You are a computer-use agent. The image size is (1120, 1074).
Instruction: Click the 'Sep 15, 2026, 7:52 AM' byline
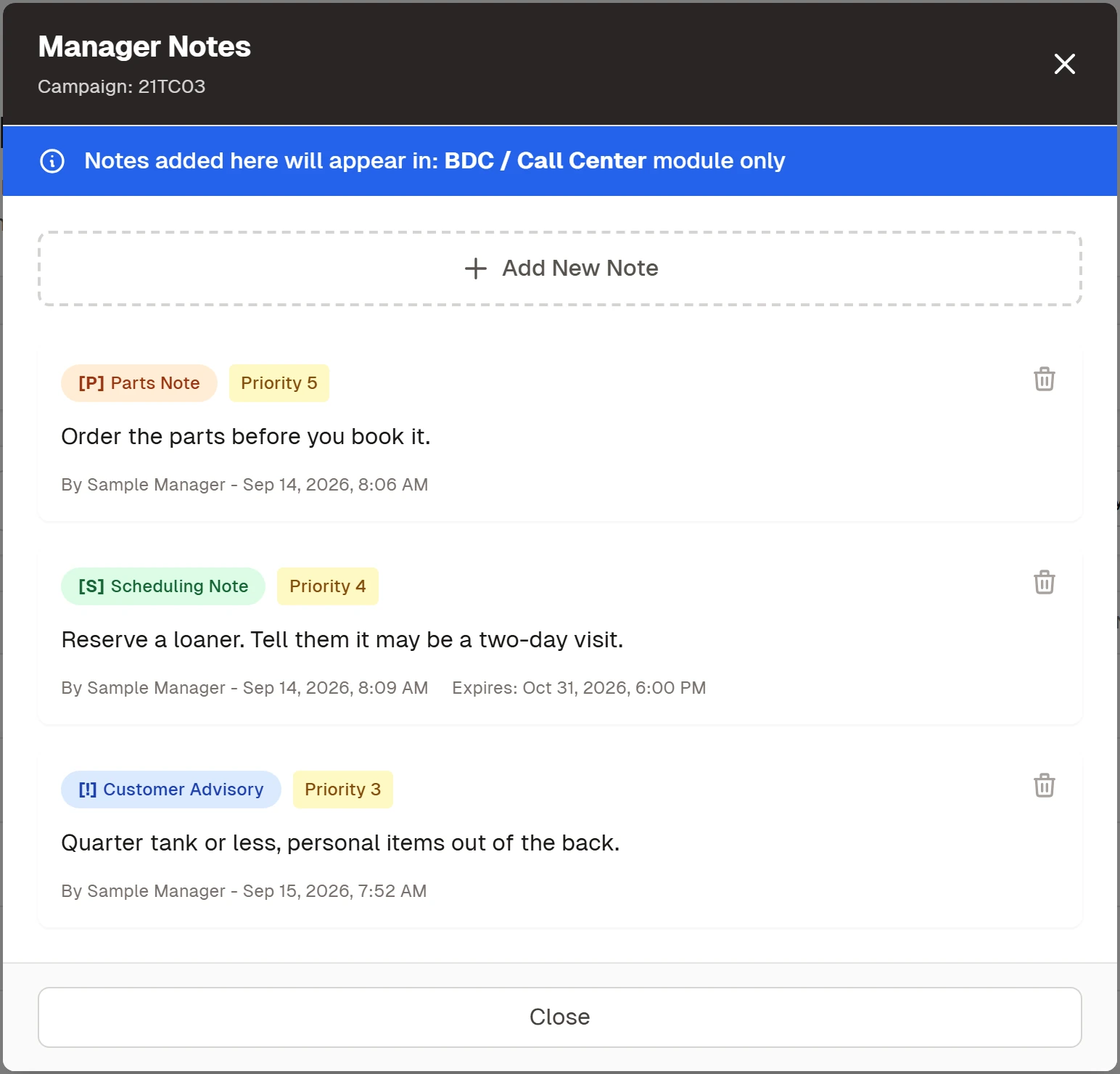click(x=244, y=891)
